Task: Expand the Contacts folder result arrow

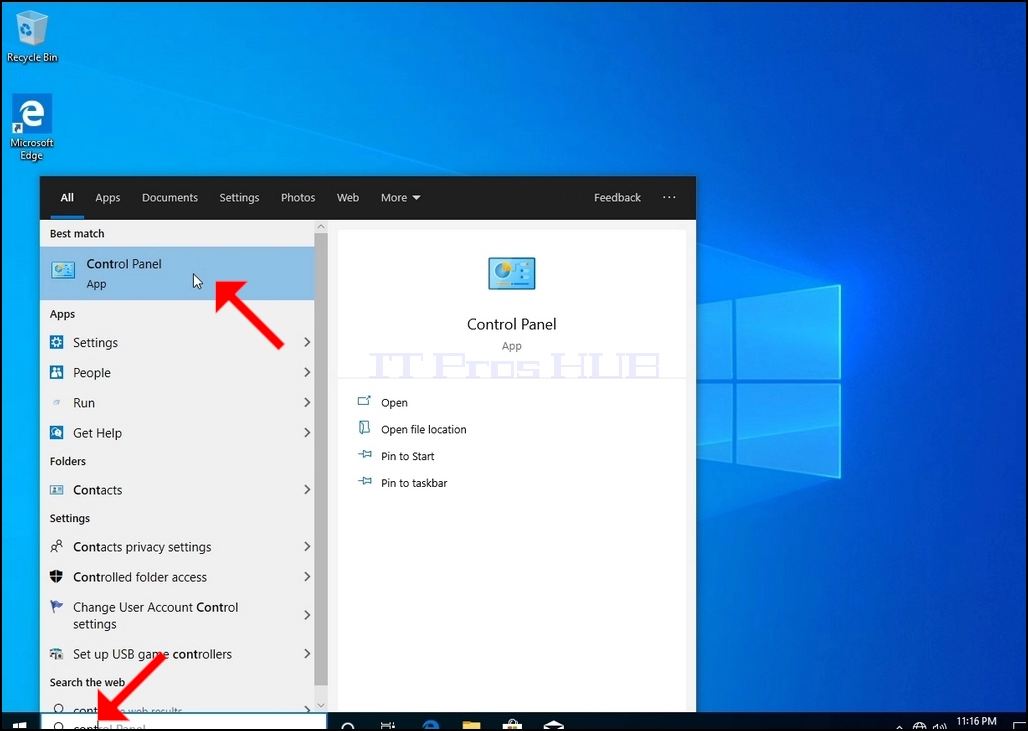Action: [307, 490]
